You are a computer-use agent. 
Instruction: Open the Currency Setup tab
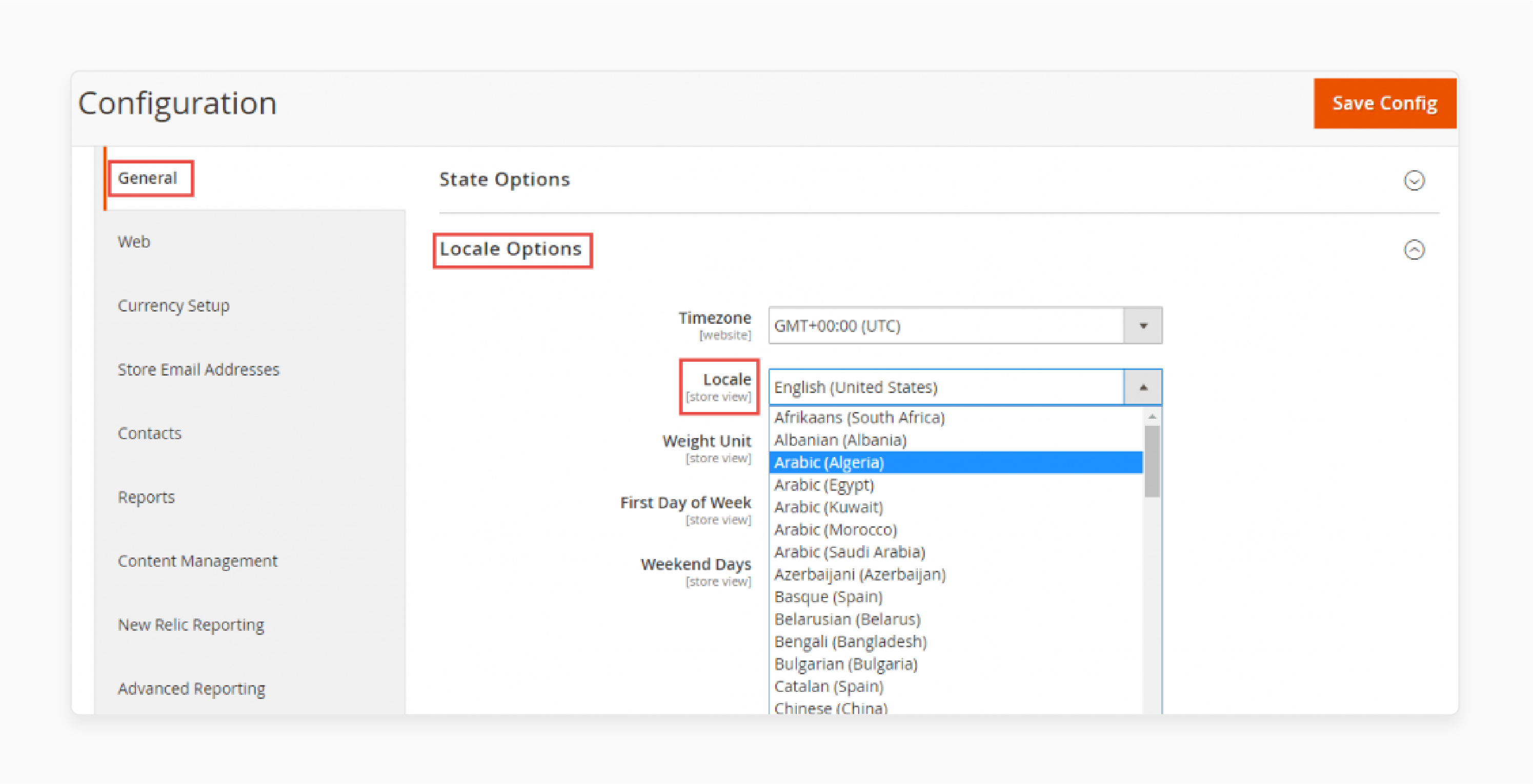click(x=173, y=306)
